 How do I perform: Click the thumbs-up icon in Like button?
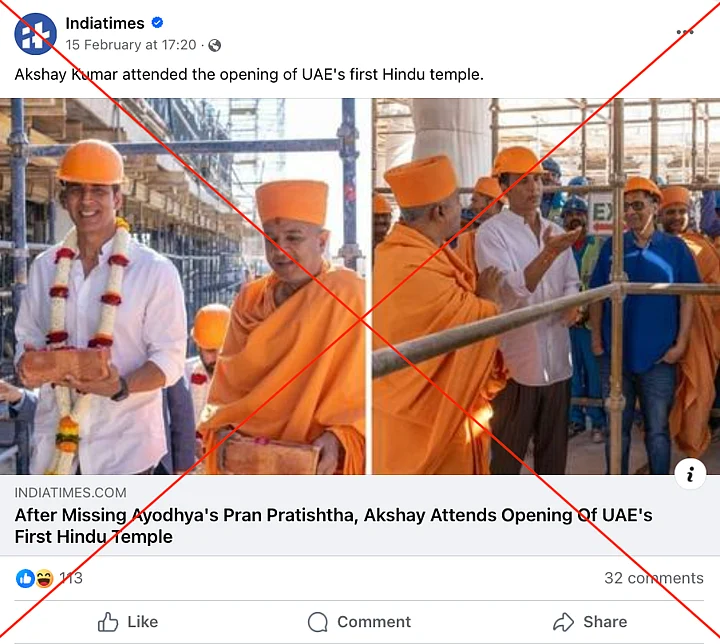[108, 622]
